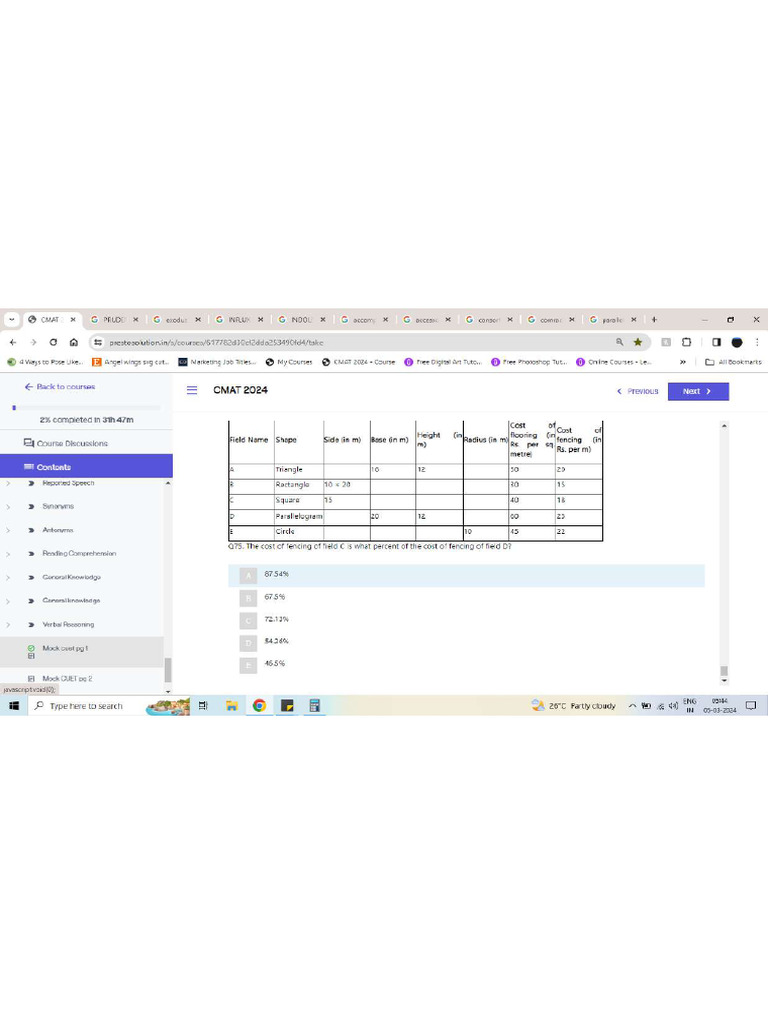This screenshot has height=1024, width=768.
Task: Open Chrome three-dot menu
Action: (x=757, y=342)
